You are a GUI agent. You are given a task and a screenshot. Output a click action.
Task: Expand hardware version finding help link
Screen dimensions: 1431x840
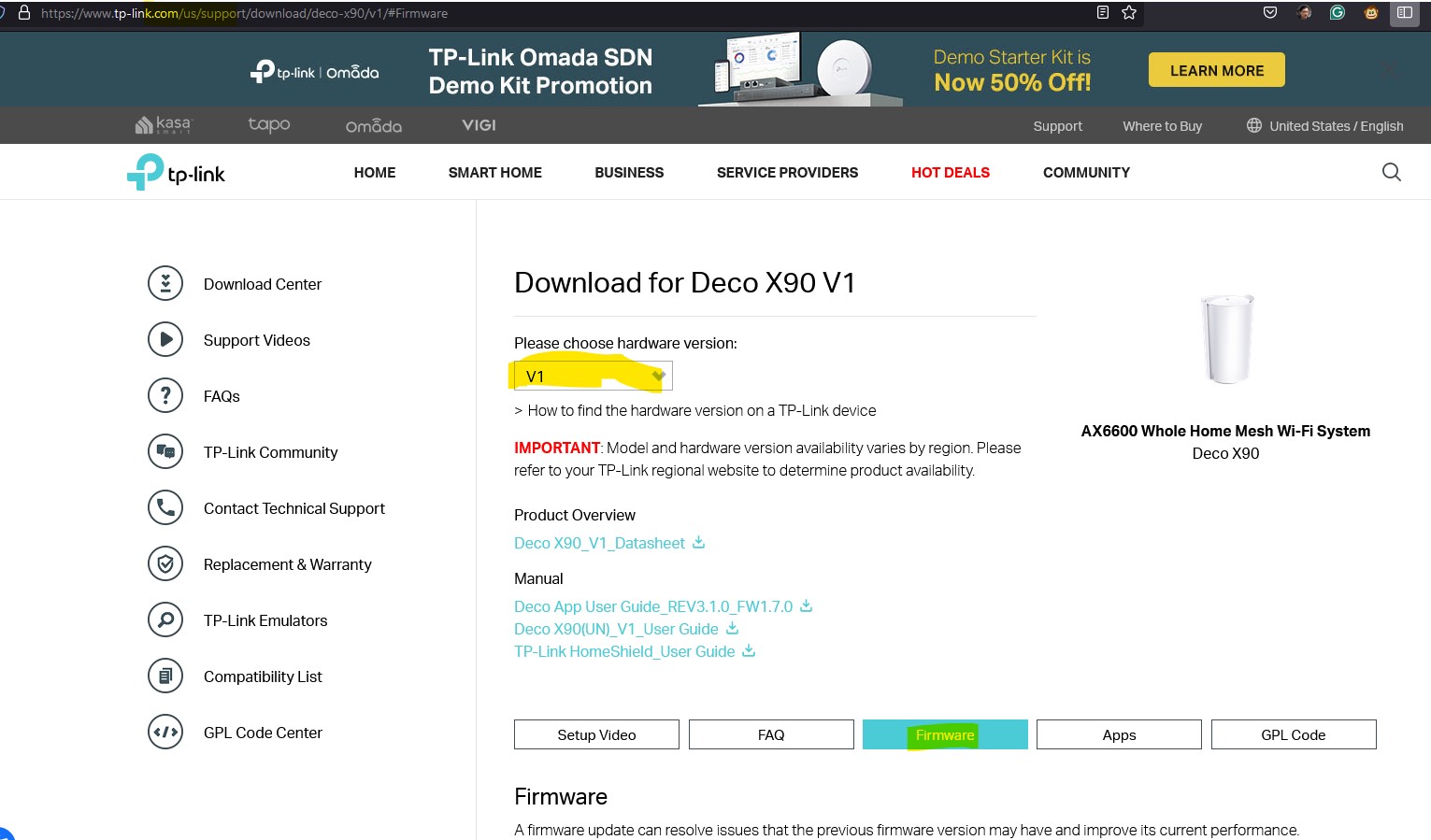[x=695, y=411]
